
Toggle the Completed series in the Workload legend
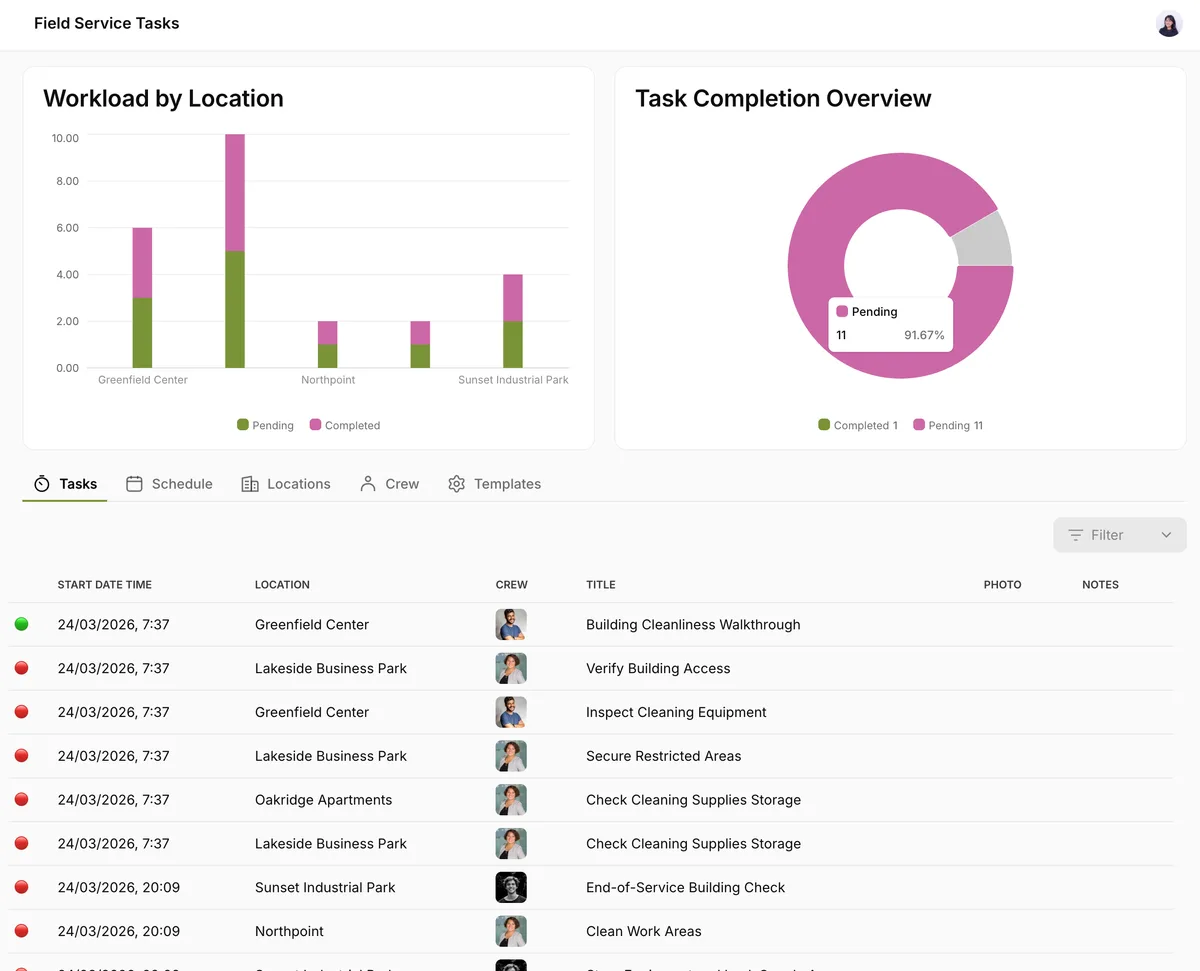tap(345, 425)
